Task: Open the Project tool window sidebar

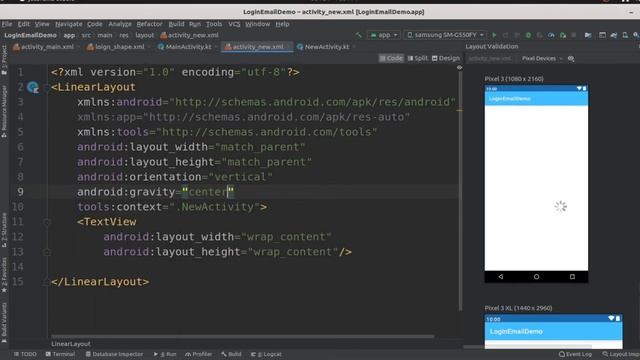Action: 4,60
